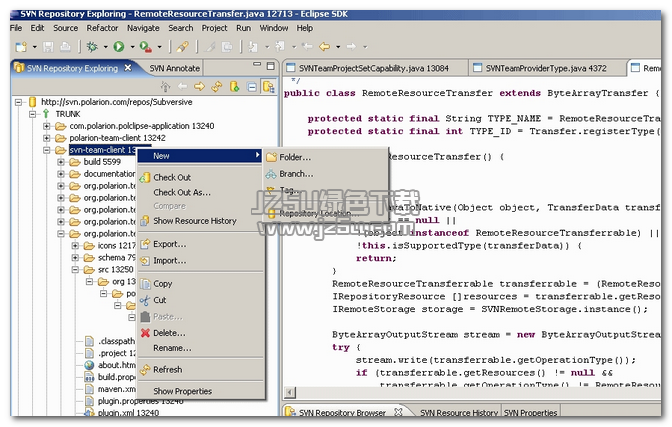Screen dimensions: 672x427
Task: Select Folder... in the New submenu
Action: pos(325,157)
